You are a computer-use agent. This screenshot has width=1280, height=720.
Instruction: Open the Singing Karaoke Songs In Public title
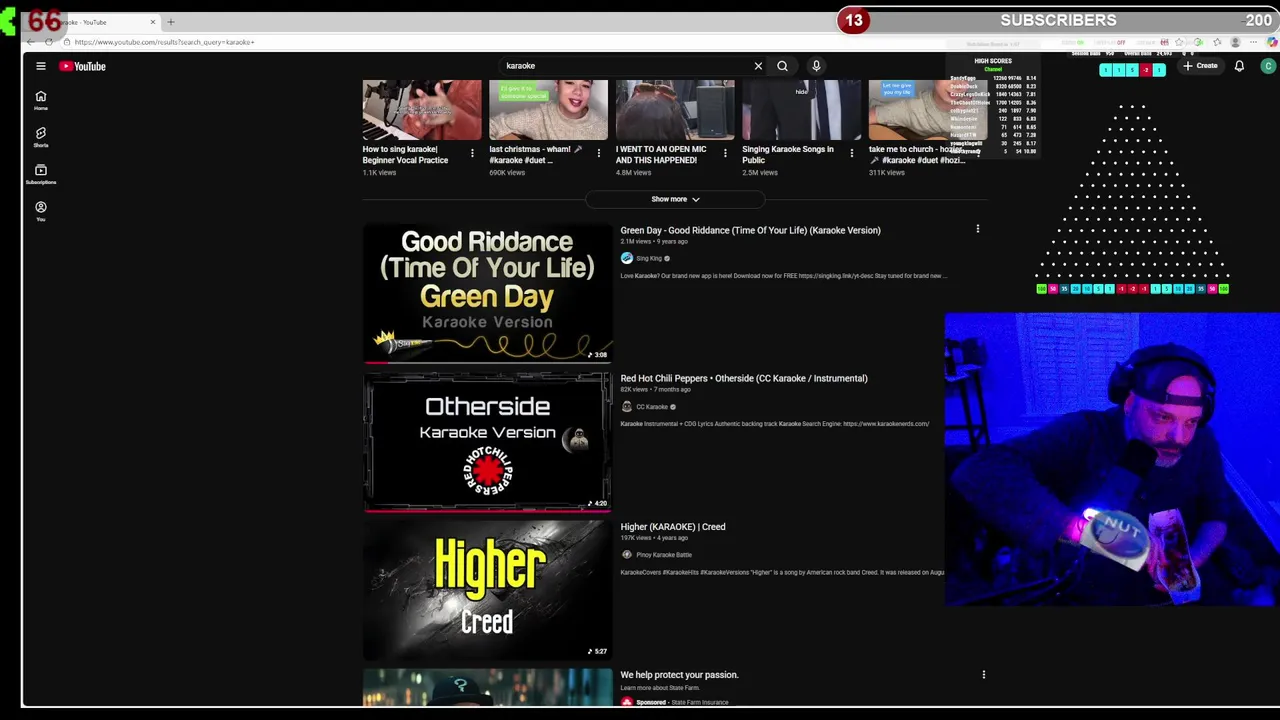click(788, 154)
